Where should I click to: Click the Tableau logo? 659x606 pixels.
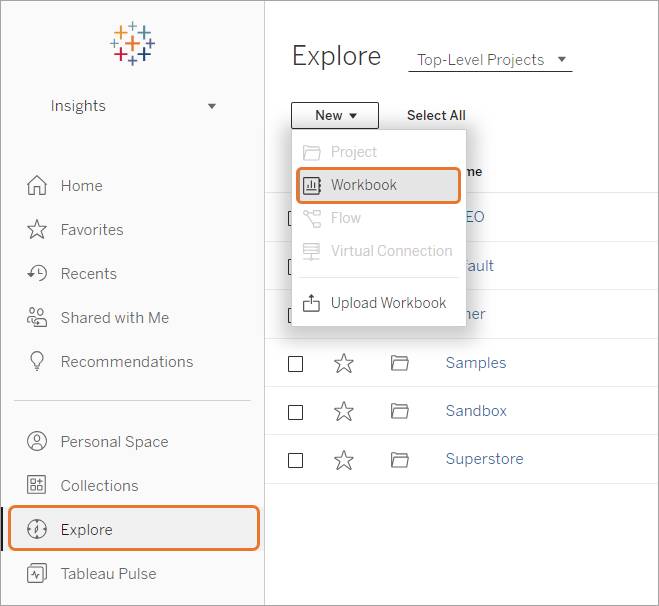132,43
